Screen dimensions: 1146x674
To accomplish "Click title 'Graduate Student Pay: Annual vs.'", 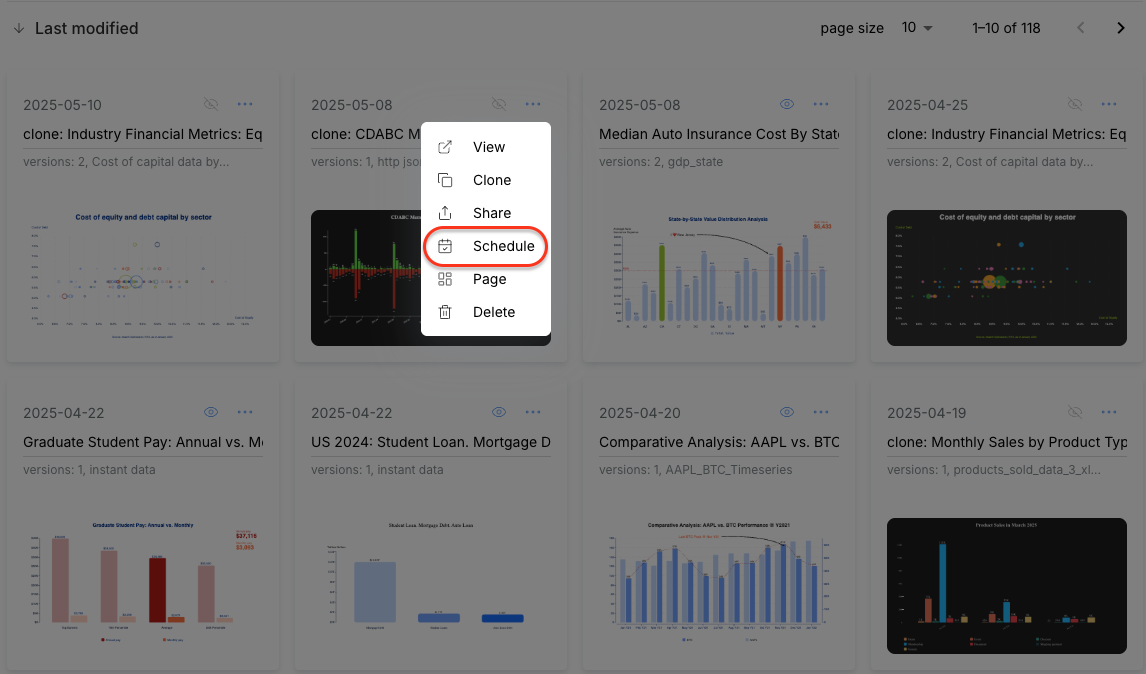I will coord(143,442).
